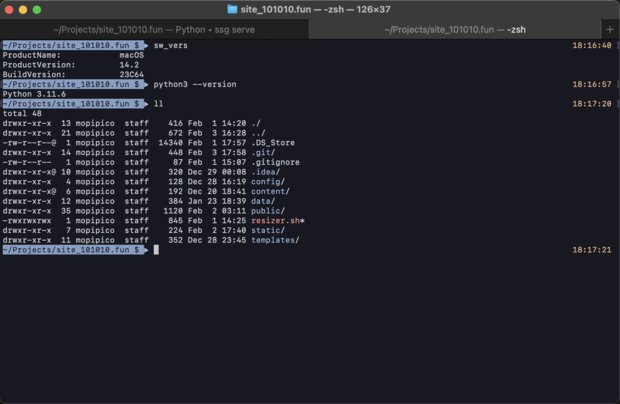Click the current directory ./ entry
Image resolution: width=620 pixels, height=404 pixels.
(x=256, y=123)
